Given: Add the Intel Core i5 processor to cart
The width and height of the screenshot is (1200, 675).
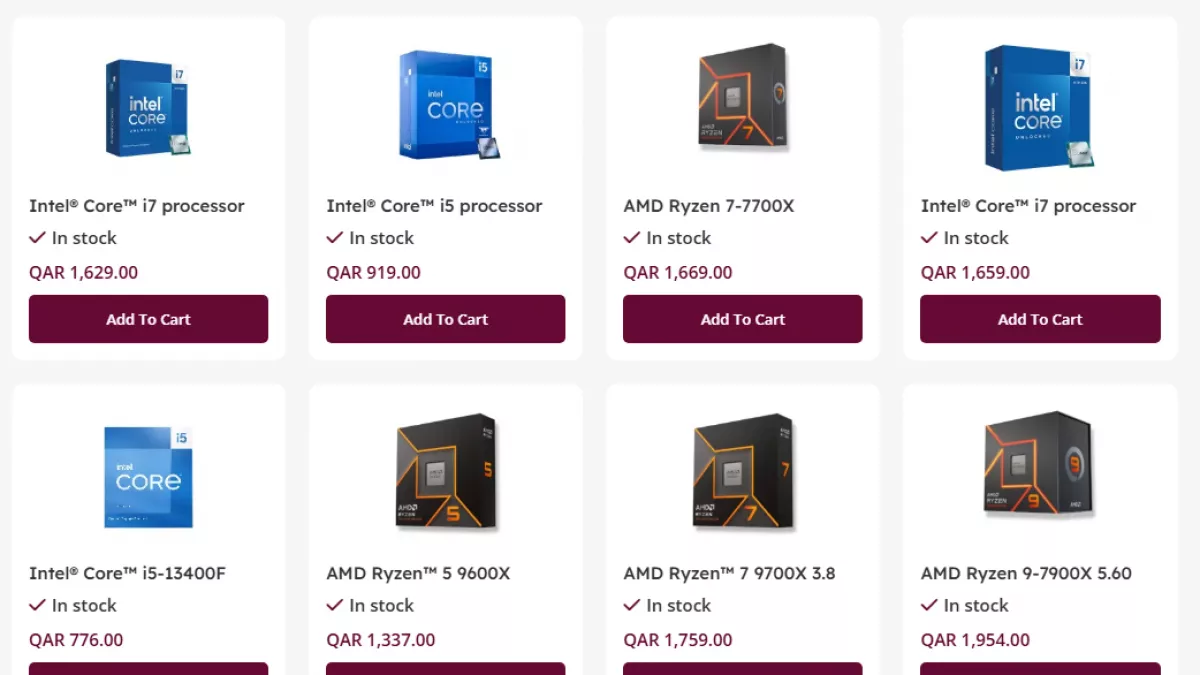Looking at the screenshot, I should click(x=446, y=319).
